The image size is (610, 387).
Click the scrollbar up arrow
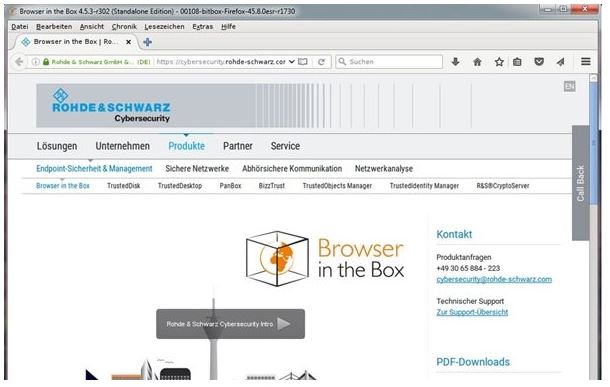pyautogui.click(x=594, y=78)
